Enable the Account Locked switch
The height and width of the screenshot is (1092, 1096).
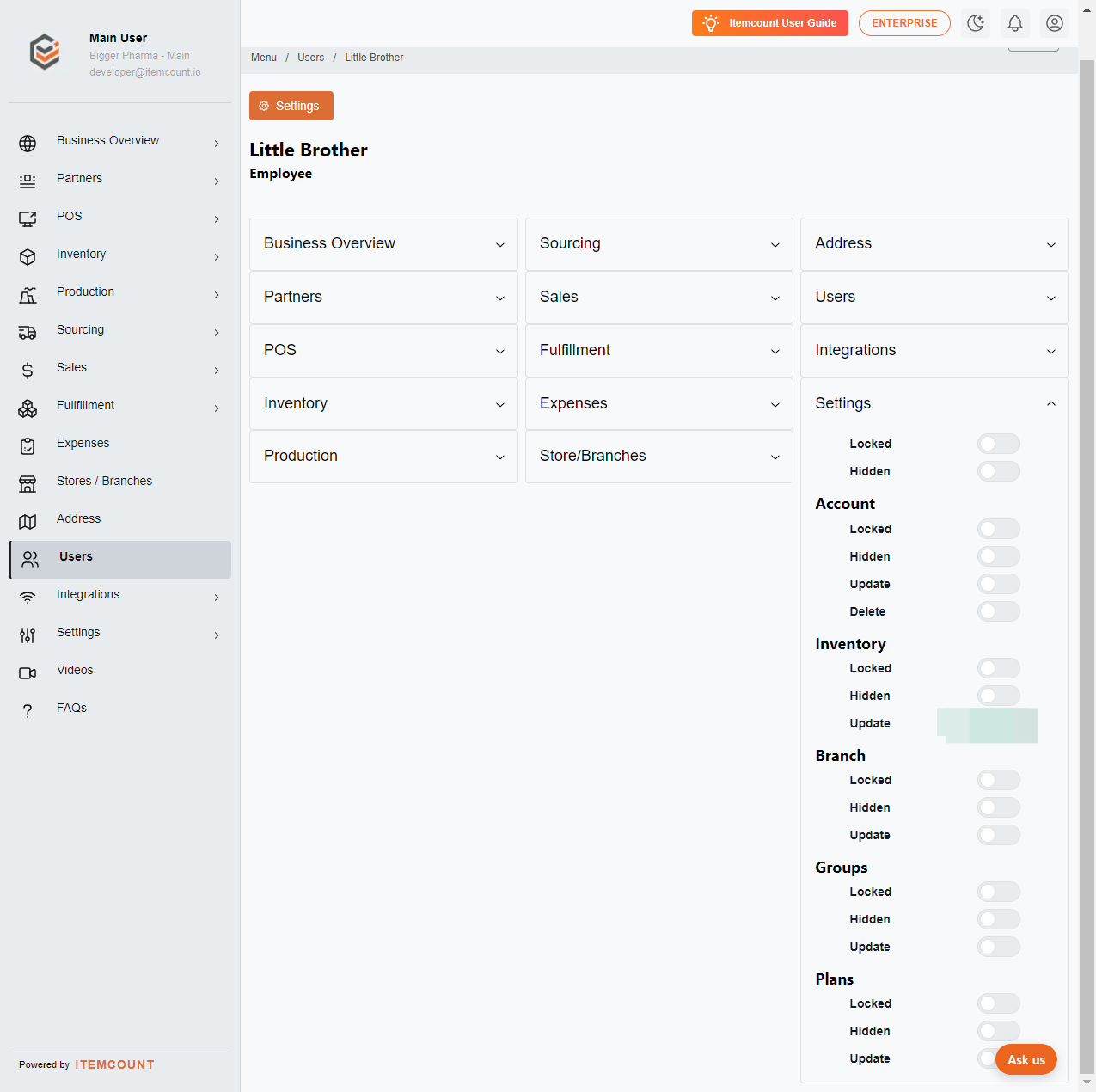[999, 529]
